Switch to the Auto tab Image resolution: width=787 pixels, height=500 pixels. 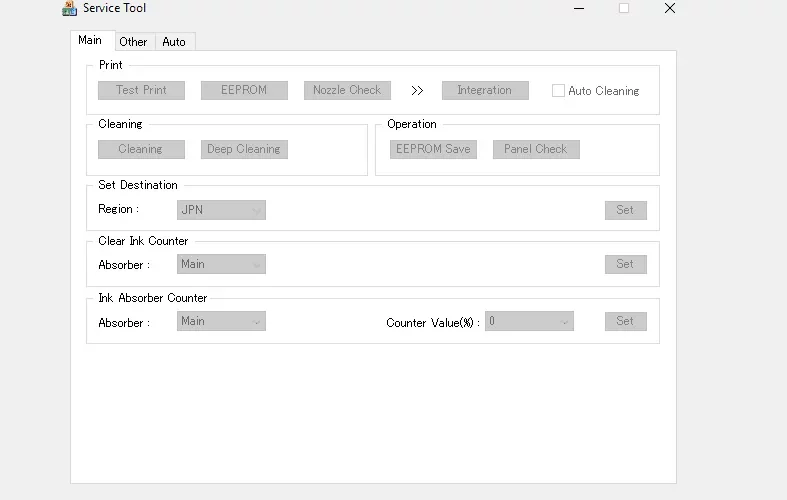click(174, 42)
